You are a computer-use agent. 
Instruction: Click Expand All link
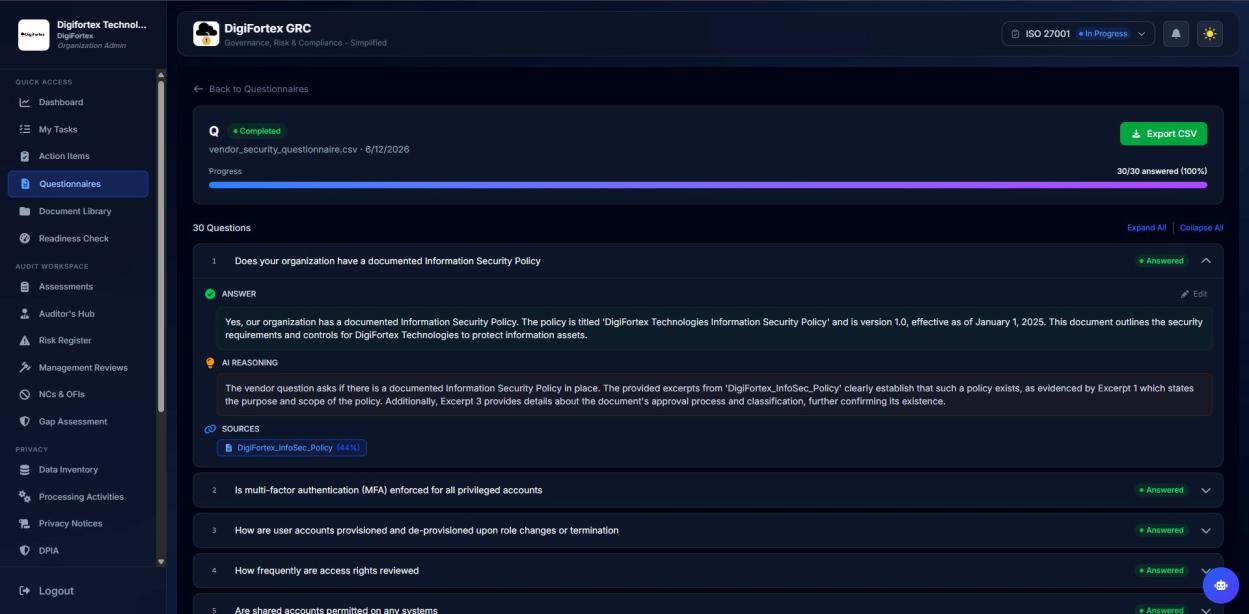pyautogui.click(x=1146, y=228)
